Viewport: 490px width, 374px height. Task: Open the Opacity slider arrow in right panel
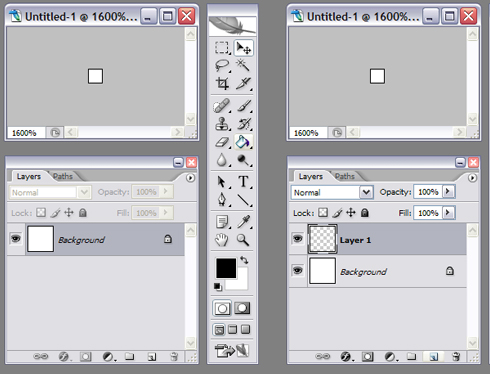[x=448, y=192]
